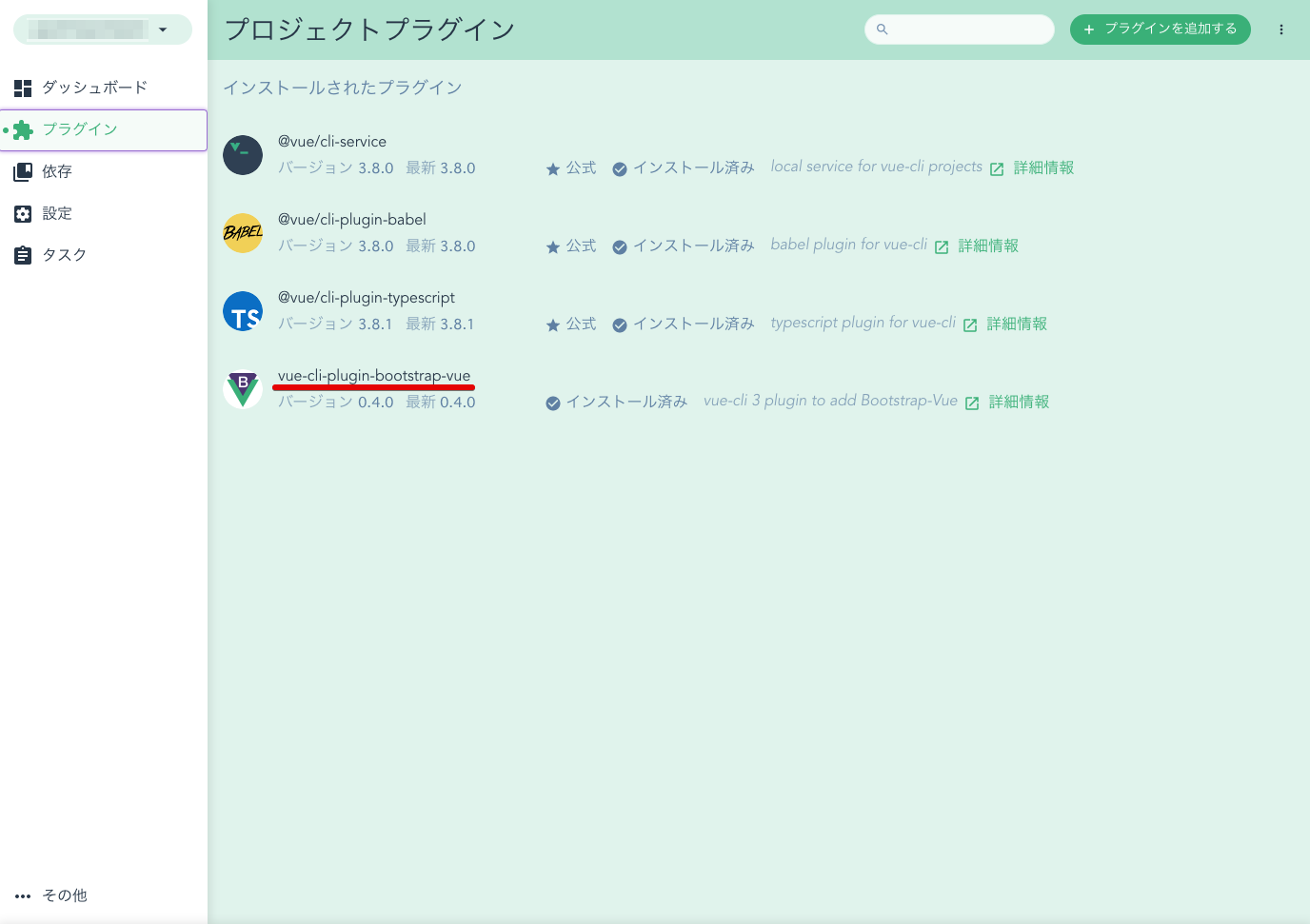Click the タスク clipboard icon in sidebar
The image size is (1310, 924).
click(23, 255)
